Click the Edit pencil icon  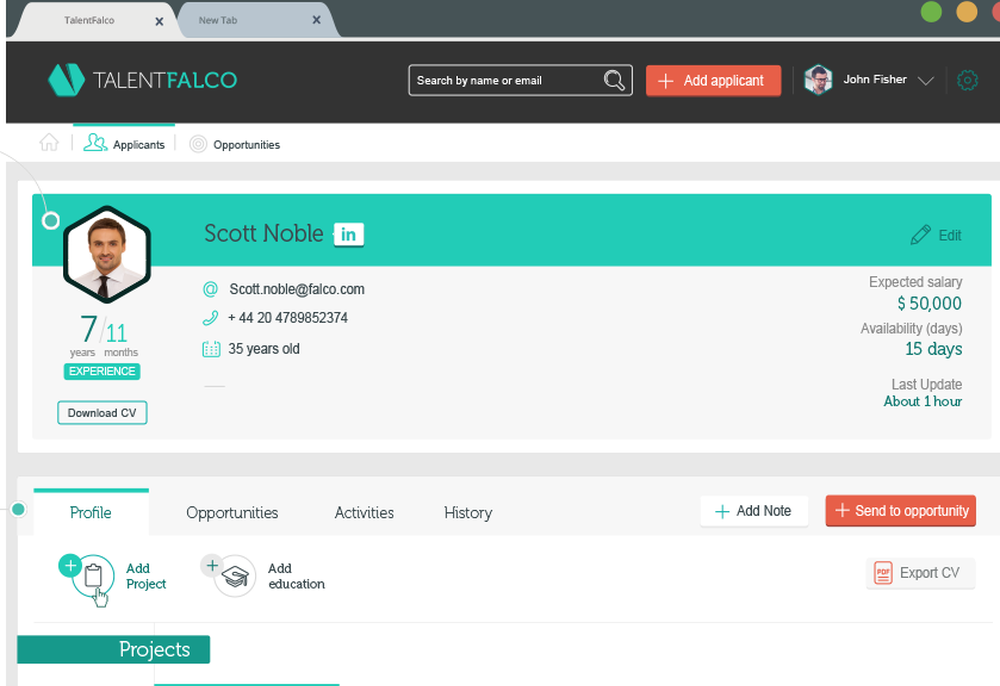tap(921, 235)
